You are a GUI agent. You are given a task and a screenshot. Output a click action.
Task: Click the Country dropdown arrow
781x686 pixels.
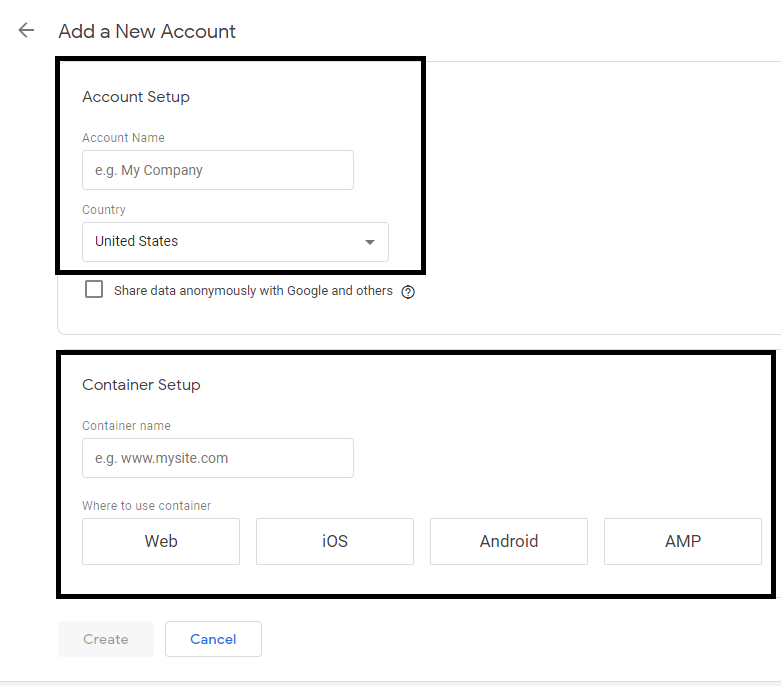point(370,242)
